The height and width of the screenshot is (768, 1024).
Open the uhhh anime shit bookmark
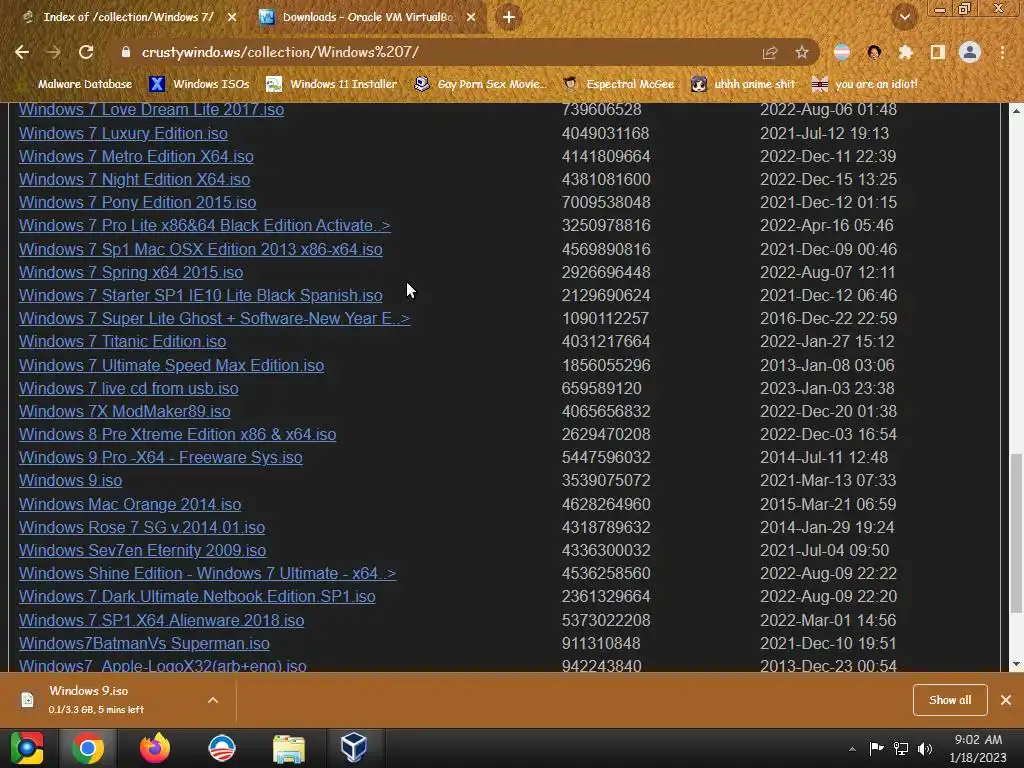pos(743,84)
